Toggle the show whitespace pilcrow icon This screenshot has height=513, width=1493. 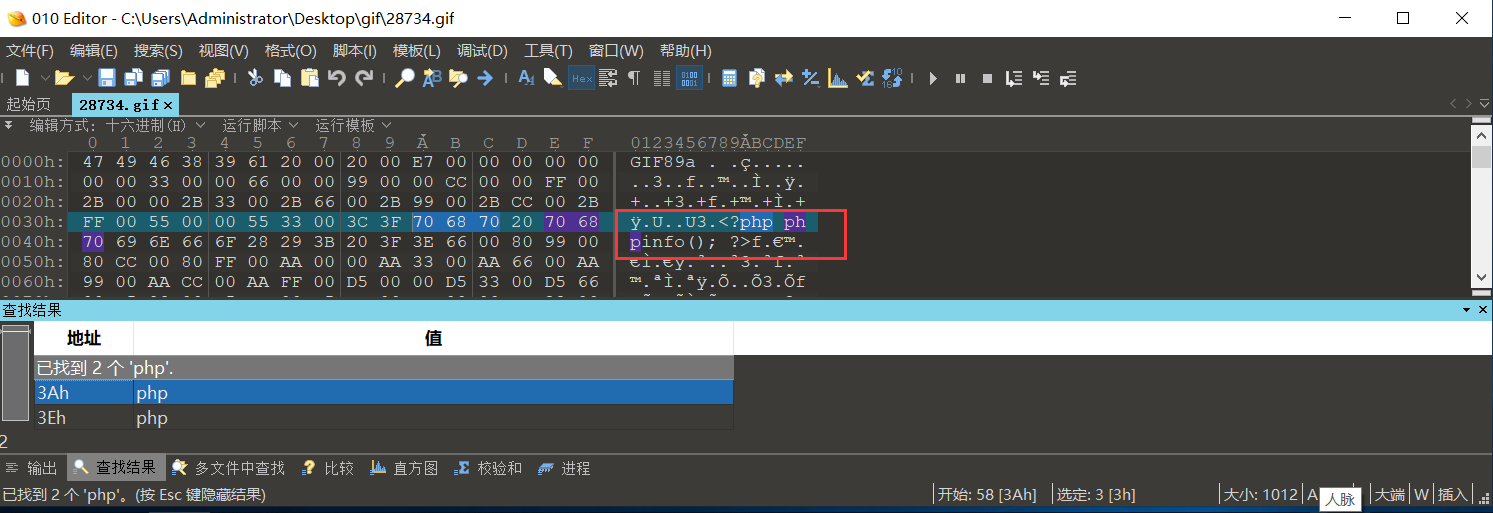click(x=634, y=78)
